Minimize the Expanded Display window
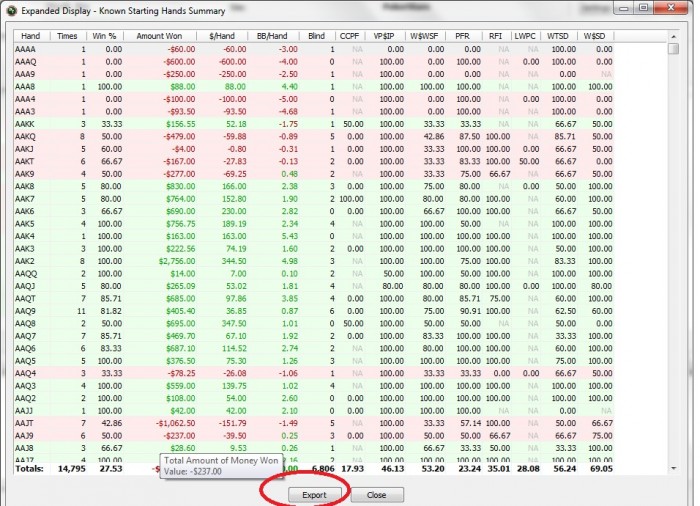700x506 pixels. coord(624,8)
